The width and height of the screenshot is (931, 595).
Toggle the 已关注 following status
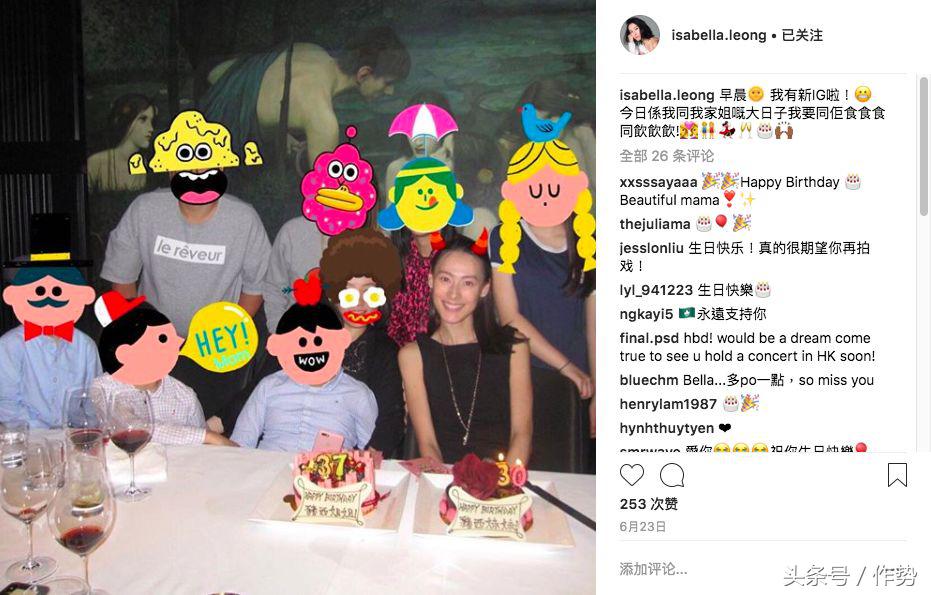coord(802,36)
